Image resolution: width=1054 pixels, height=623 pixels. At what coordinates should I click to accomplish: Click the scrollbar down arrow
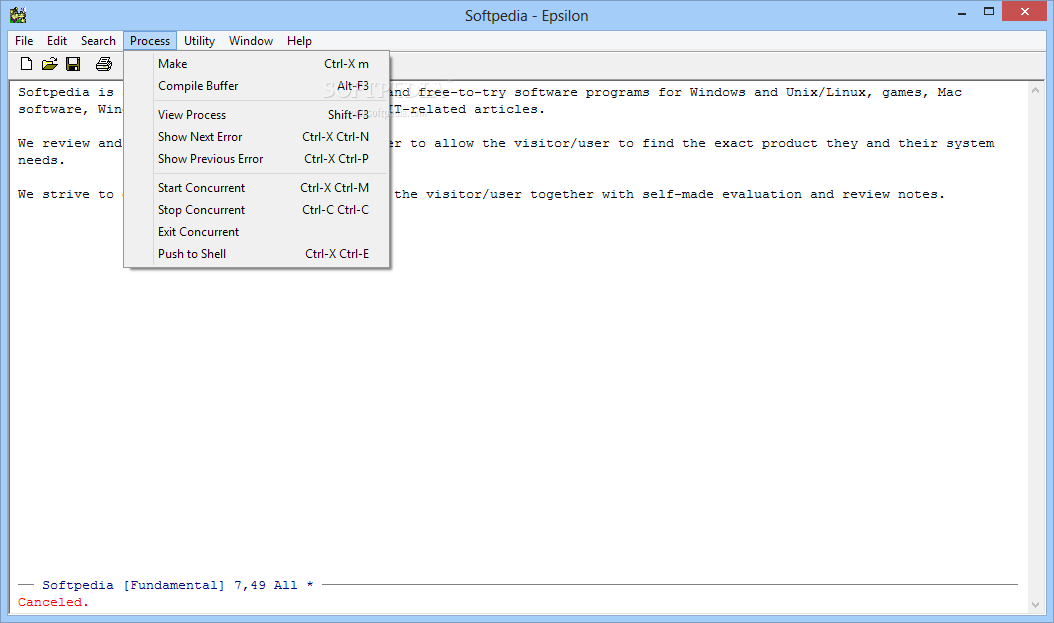[x=1035, y=605]
